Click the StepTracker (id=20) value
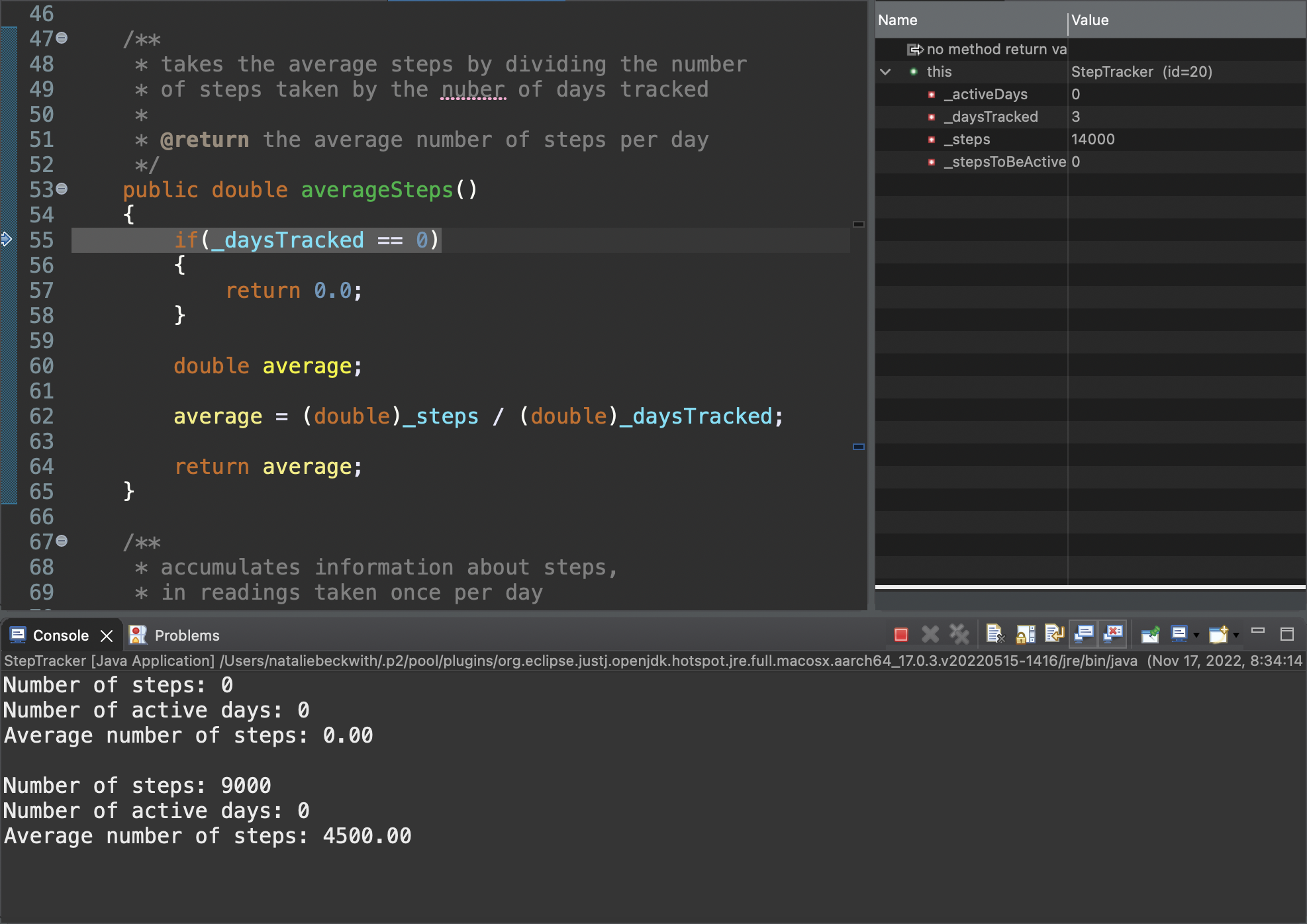 click(1141, 71)
